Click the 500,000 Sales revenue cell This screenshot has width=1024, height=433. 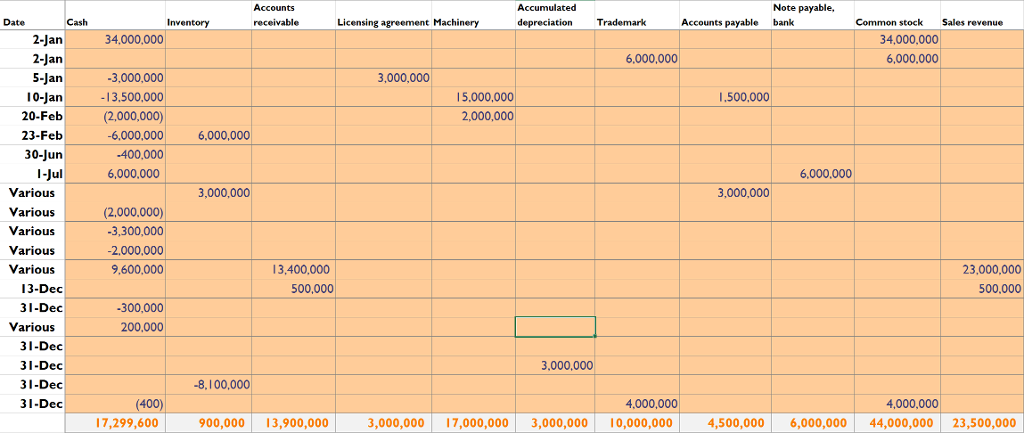pyautogui.click(x=982, y=289)
